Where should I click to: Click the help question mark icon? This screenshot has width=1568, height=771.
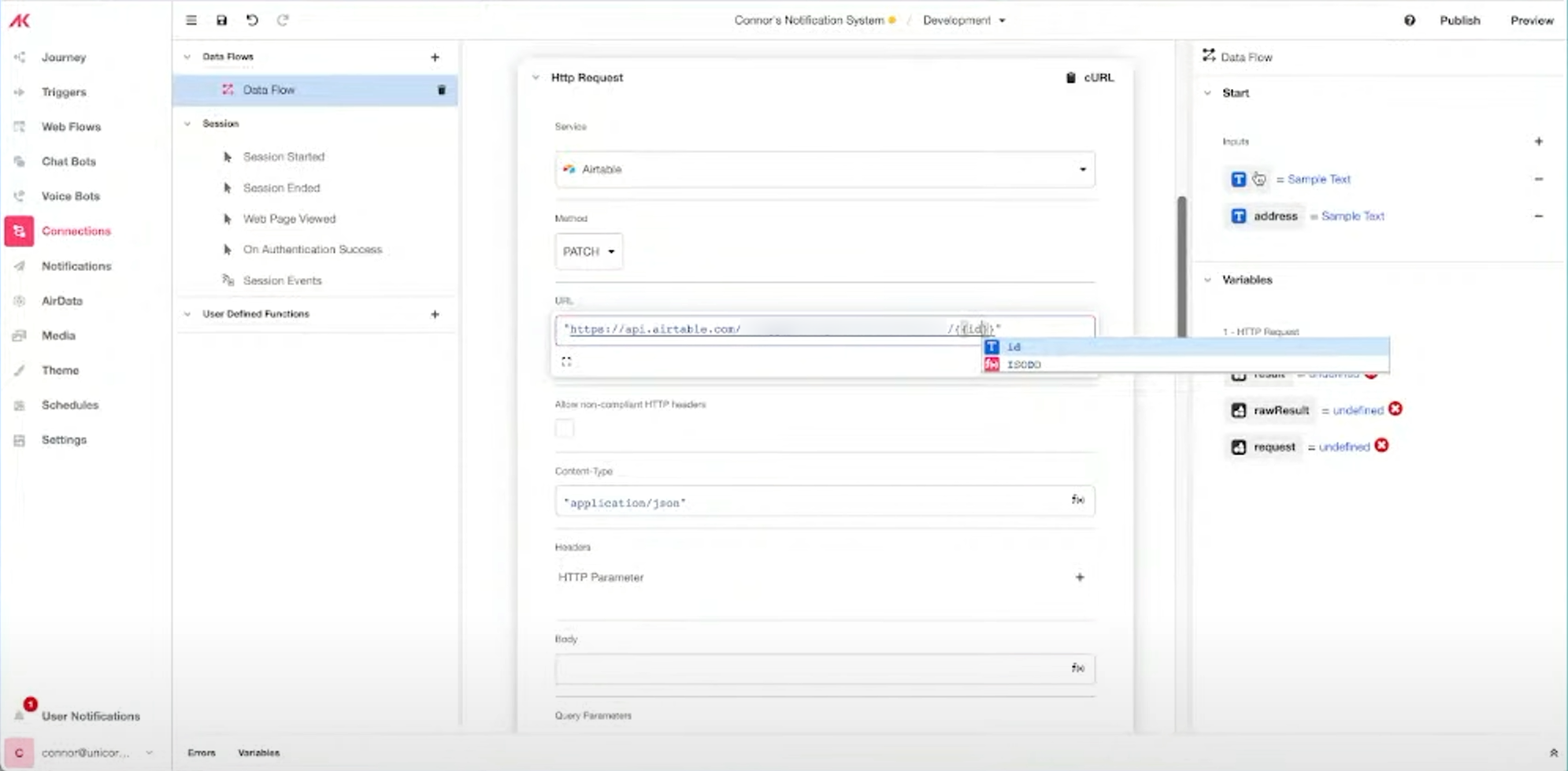coord(1410,20)
